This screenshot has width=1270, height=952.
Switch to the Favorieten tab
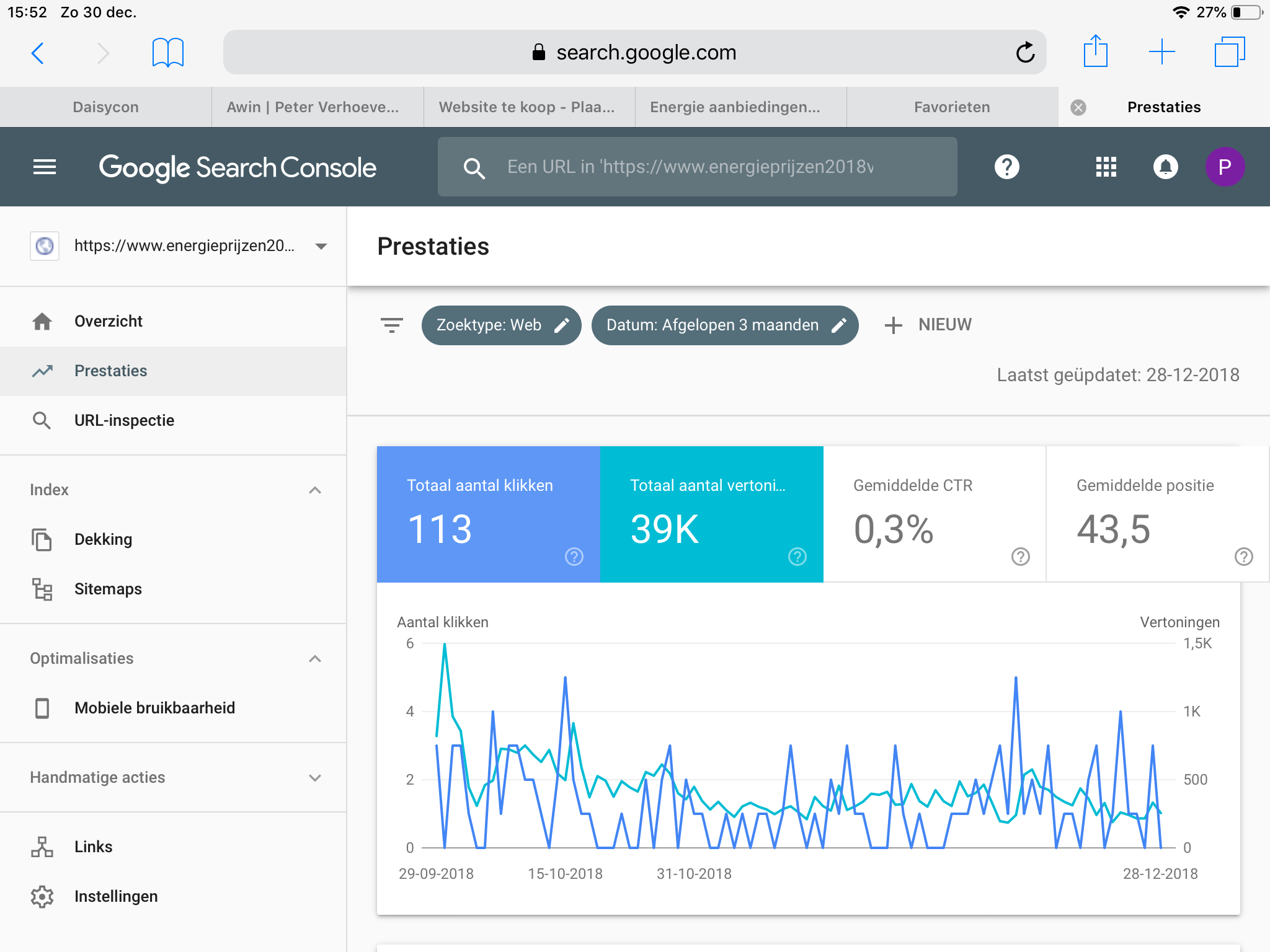click(x=952, y=107)
